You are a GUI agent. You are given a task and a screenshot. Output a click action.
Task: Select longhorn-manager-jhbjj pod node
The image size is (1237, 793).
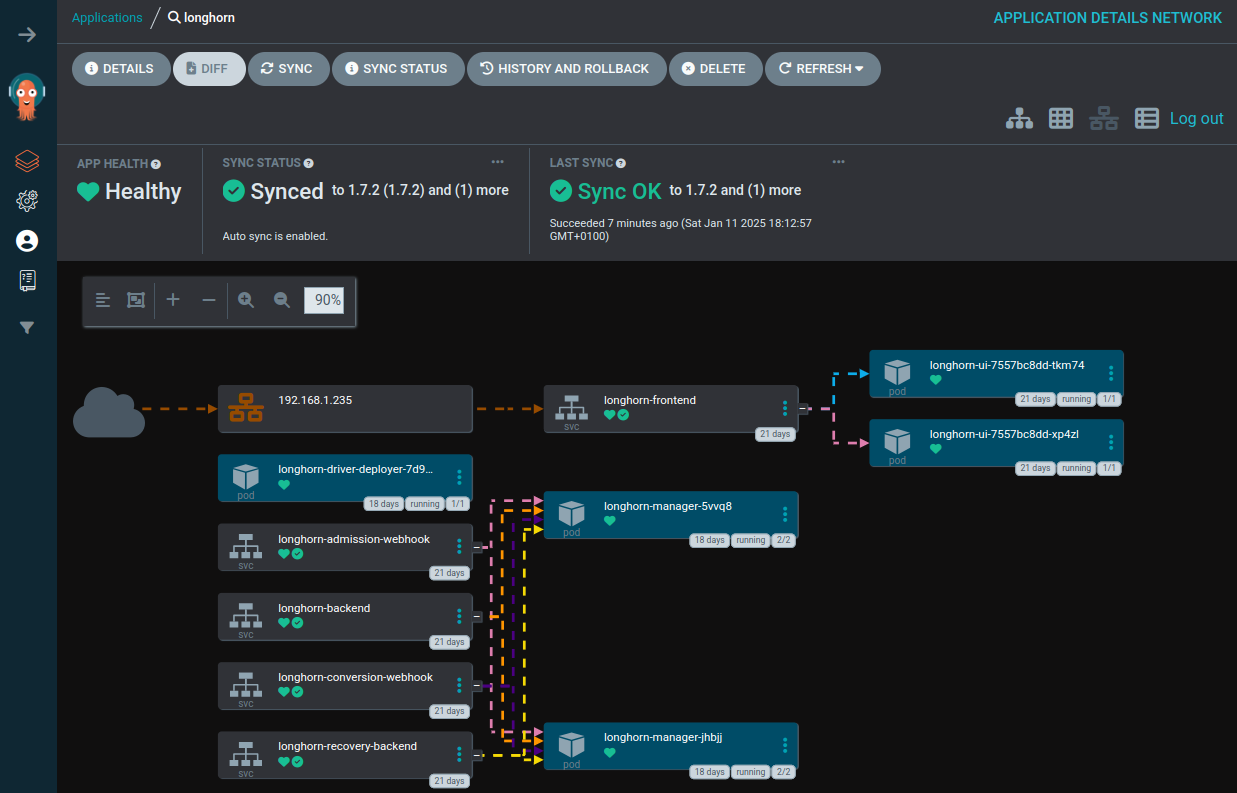[671, 746]
